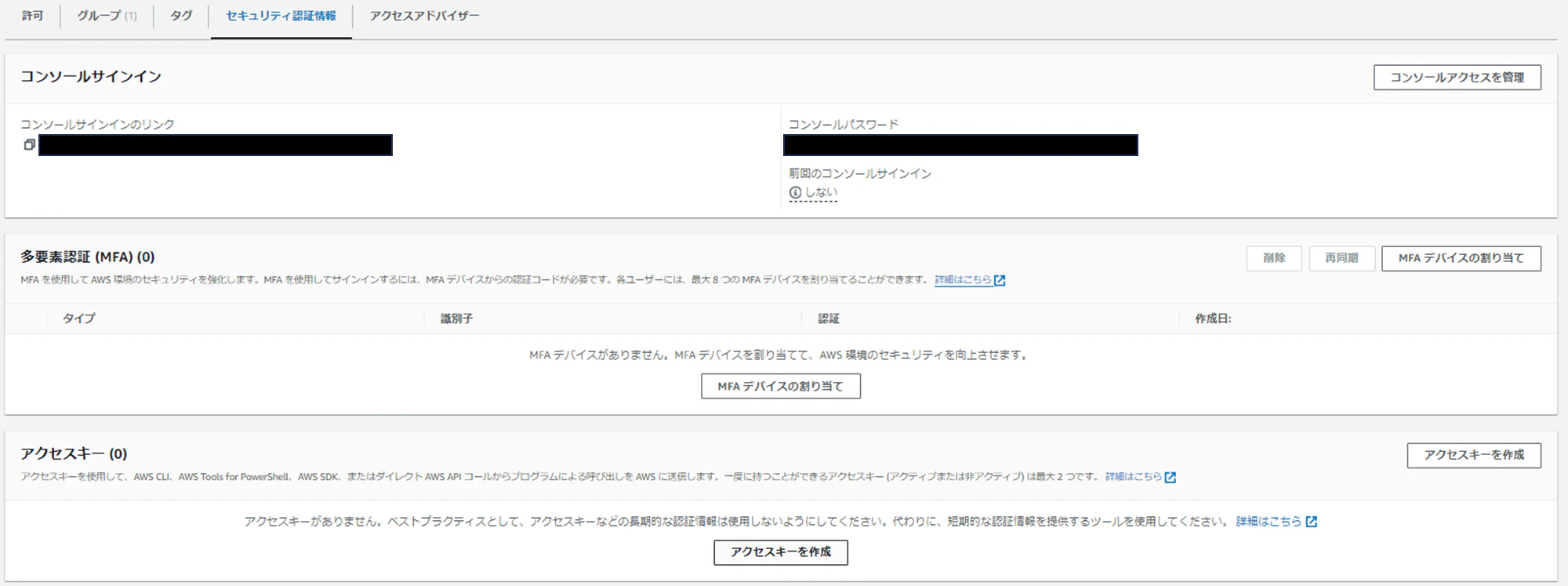The image size is (1568, 586).
Task: Click the コンソールサインインのリンク label
Action: pos(97,125)
